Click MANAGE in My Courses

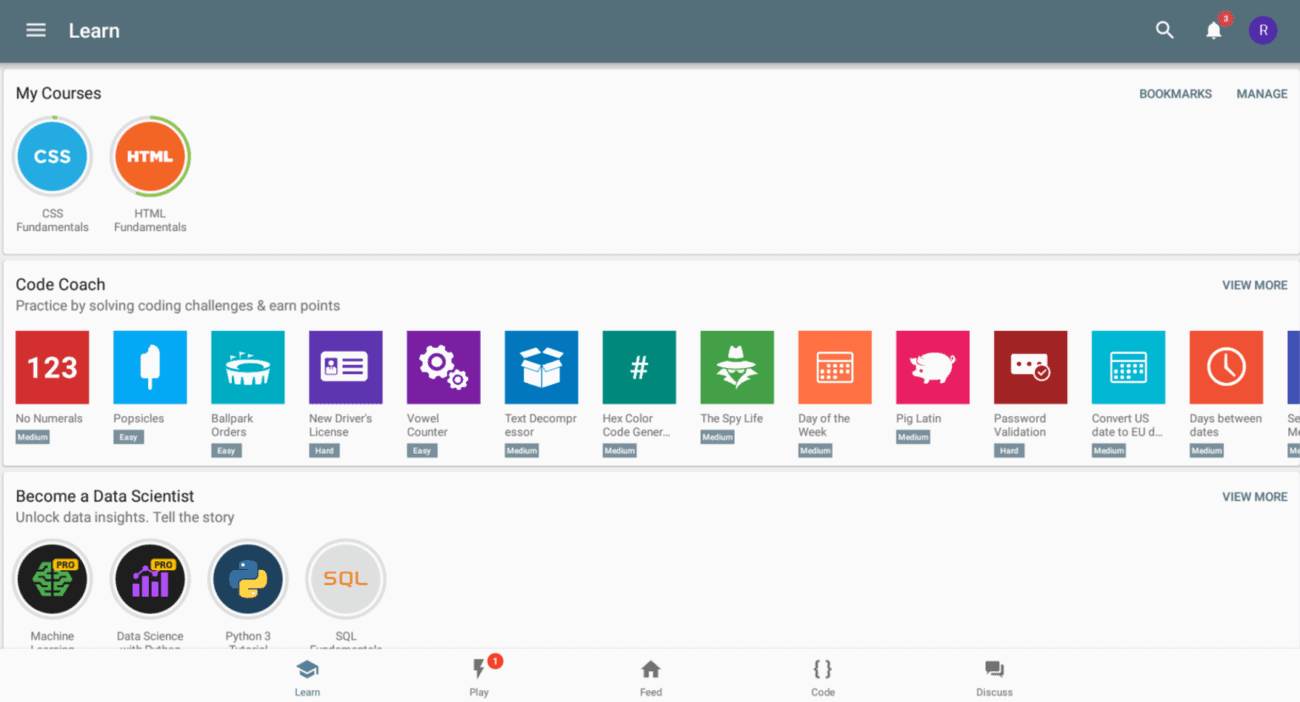[1261, 94]
